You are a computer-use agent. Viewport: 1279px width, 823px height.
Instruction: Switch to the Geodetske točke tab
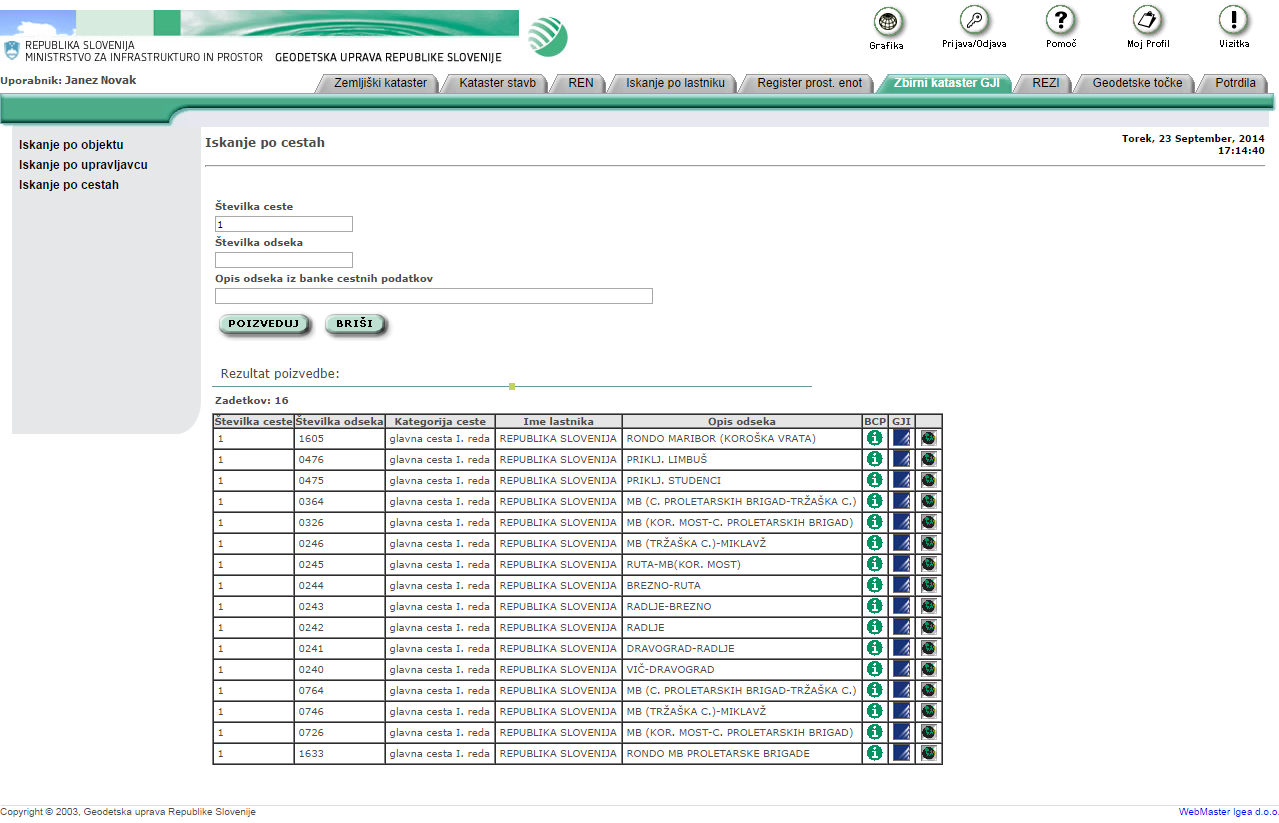pos(1137,83)
